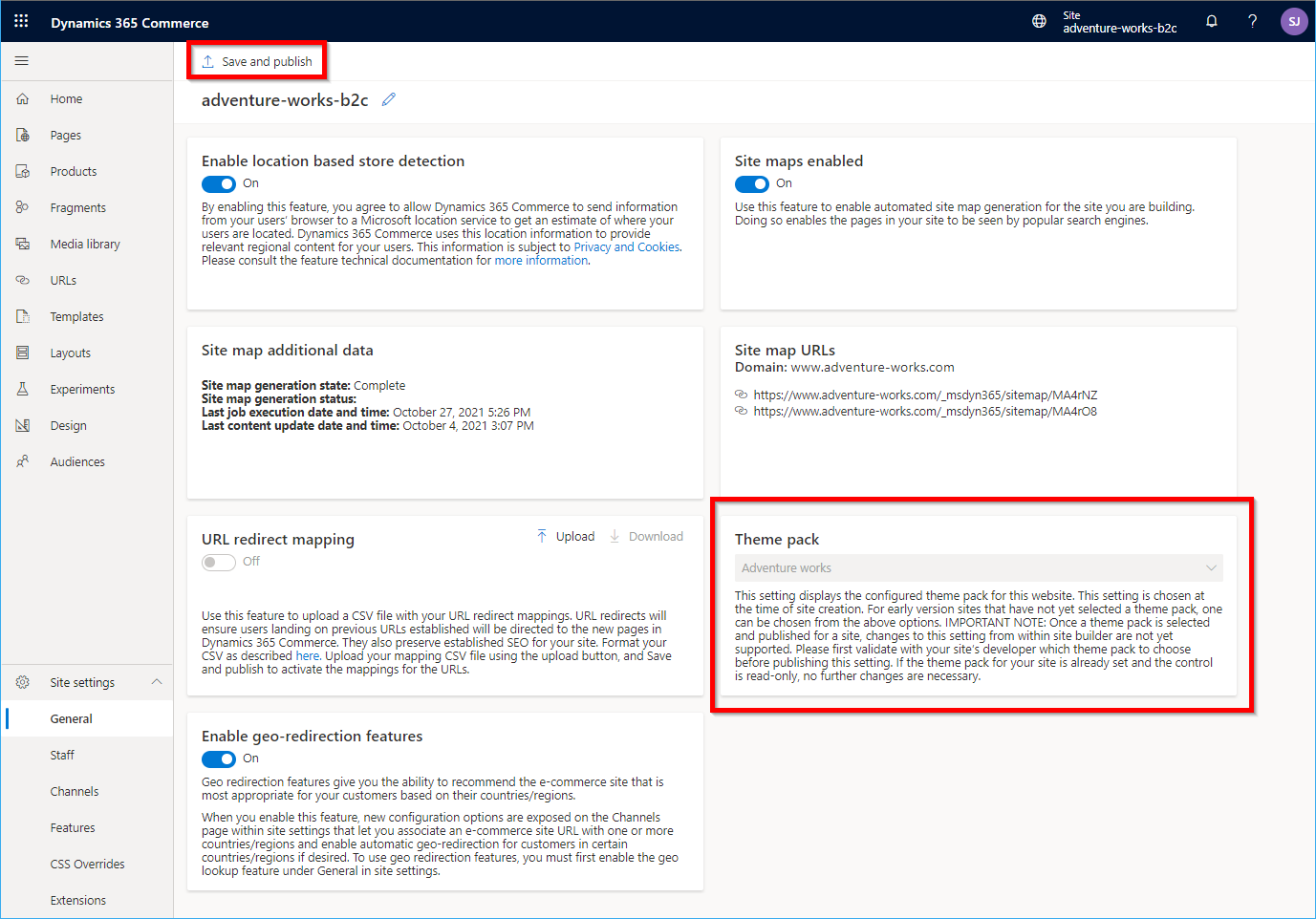The width and height of the screenshot is (1316, 919).
Task: Click the Templates icon in the sidebar
Action: pyautogui.click(x=23, y=317)
